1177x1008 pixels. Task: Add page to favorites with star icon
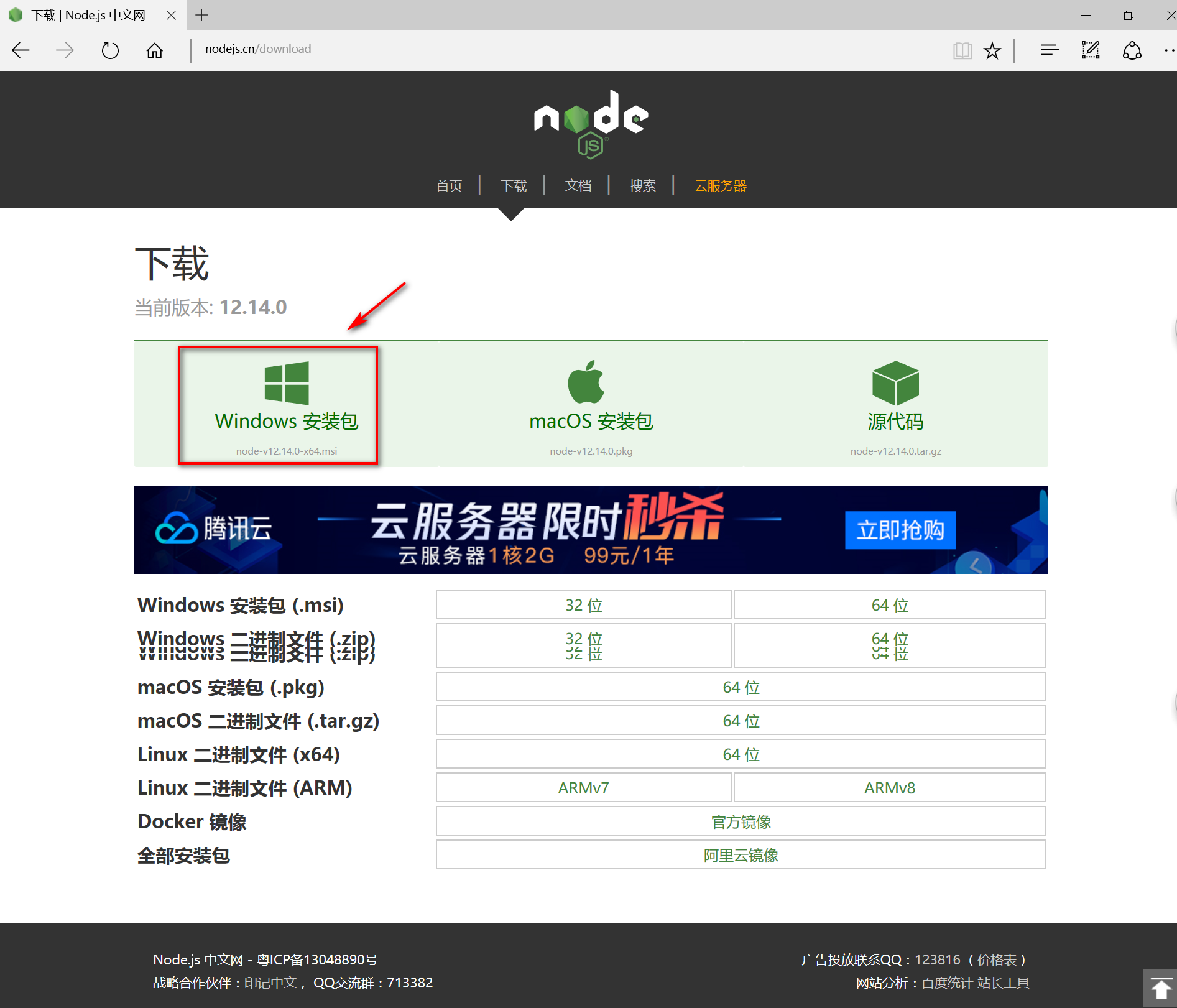pos(992,50)
